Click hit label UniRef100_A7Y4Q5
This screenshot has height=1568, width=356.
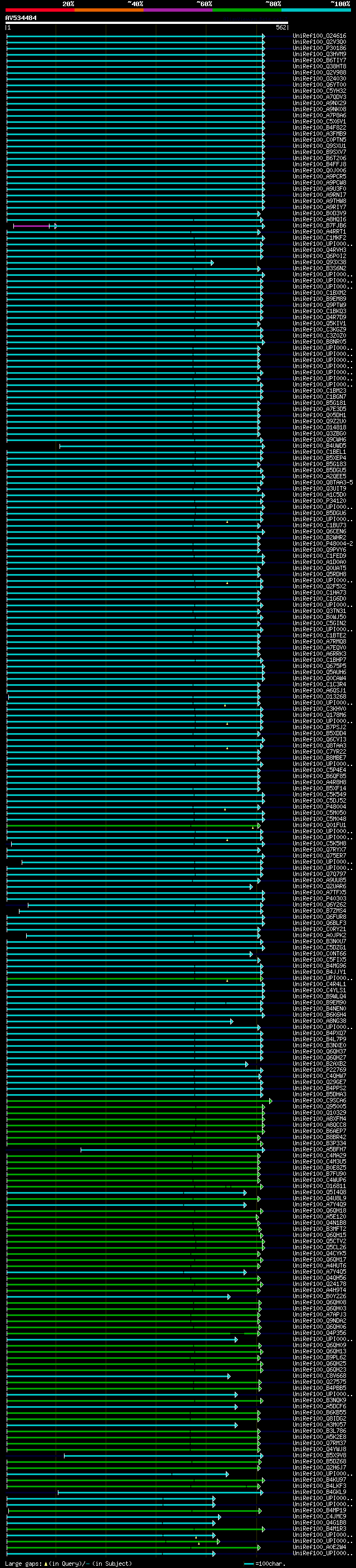319,1272
